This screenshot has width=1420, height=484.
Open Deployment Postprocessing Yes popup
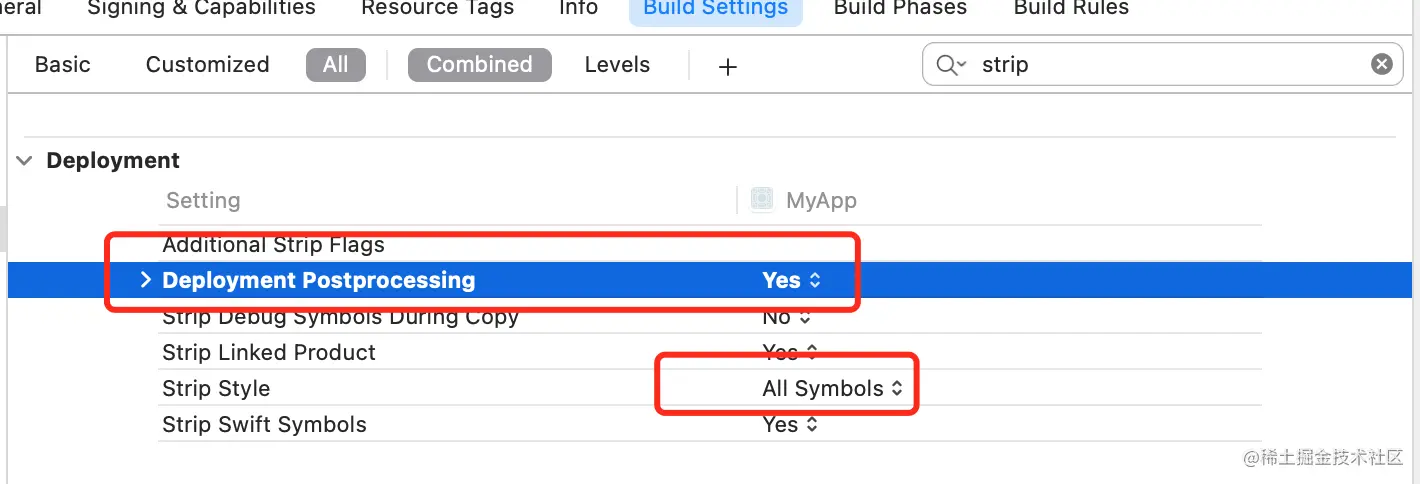point(791,281)
